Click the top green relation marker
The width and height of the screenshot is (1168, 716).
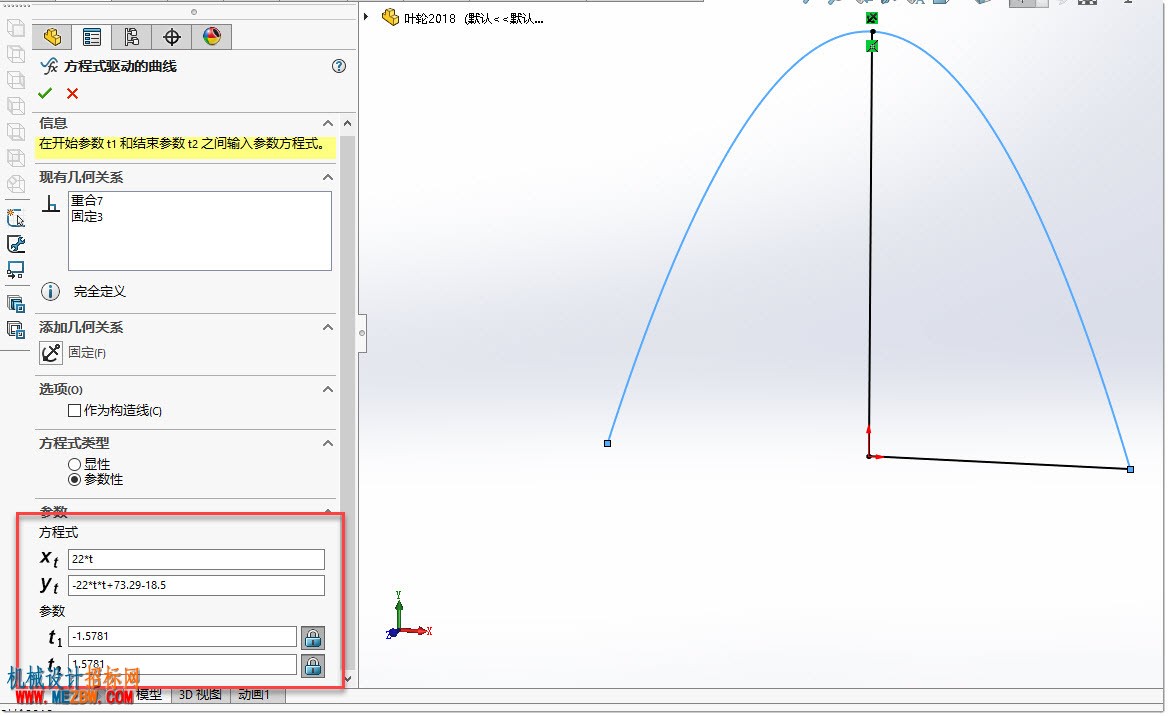pyautogui.click(x=872, y=18)
